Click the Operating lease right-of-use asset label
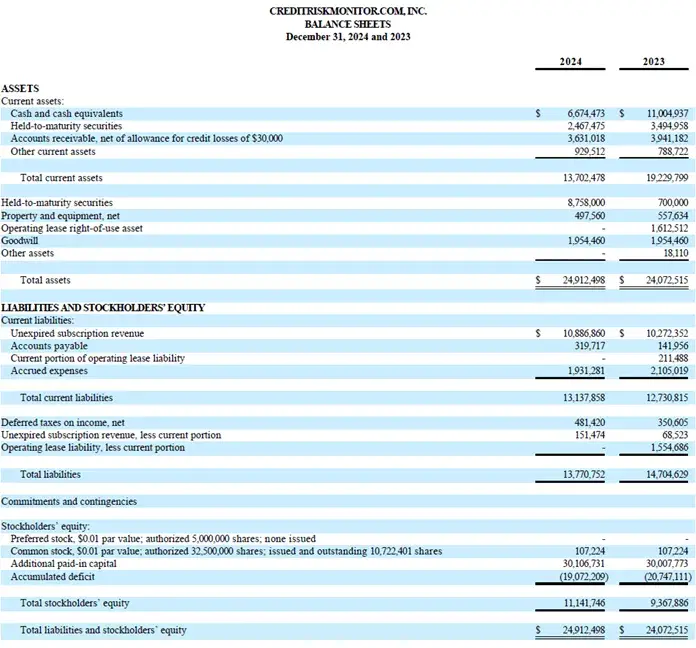The width and height of the screenshot is (696, 648). point(72,228)
